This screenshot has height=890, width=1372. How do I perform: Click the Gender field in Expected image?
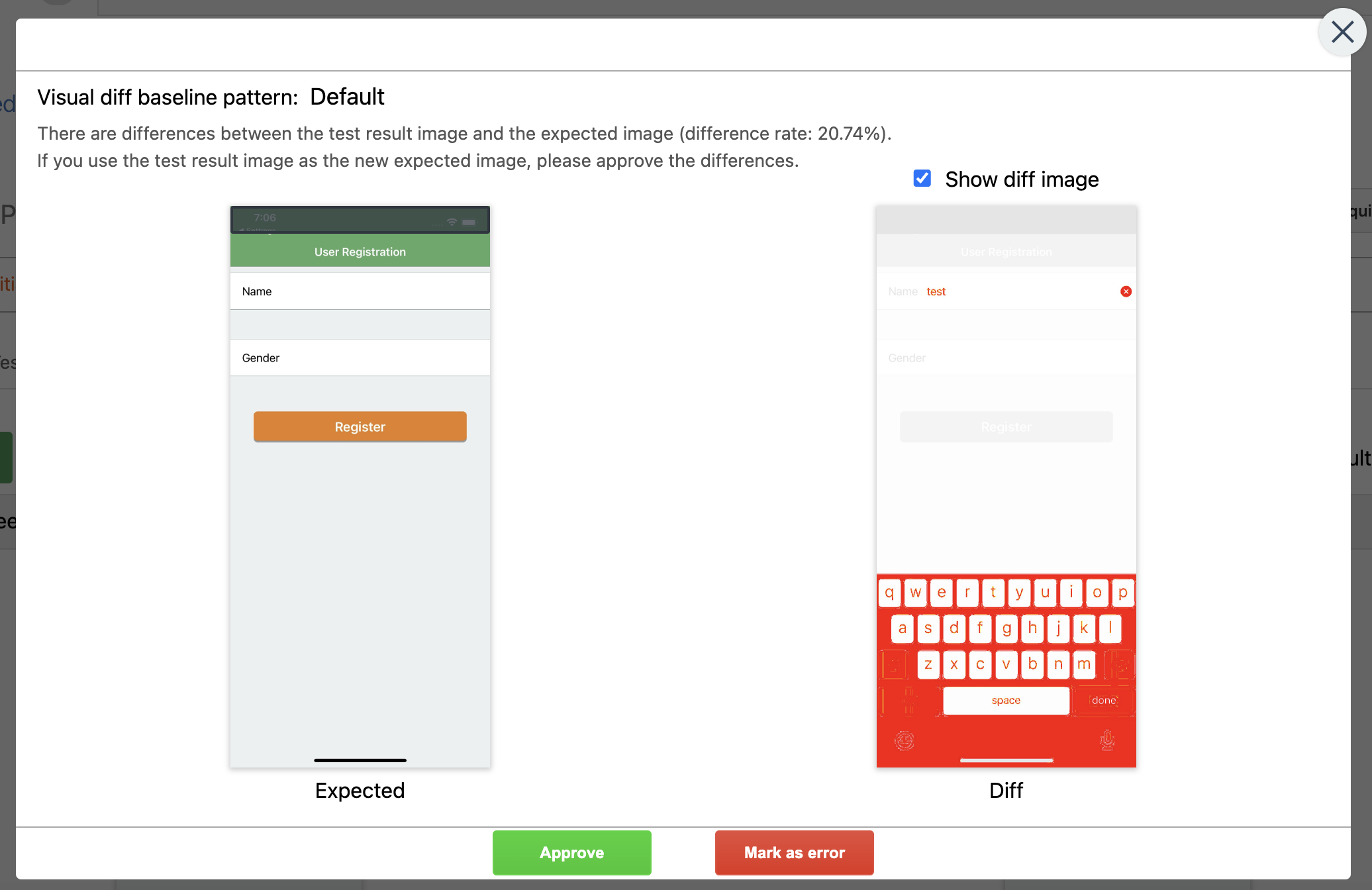[360, 358]
